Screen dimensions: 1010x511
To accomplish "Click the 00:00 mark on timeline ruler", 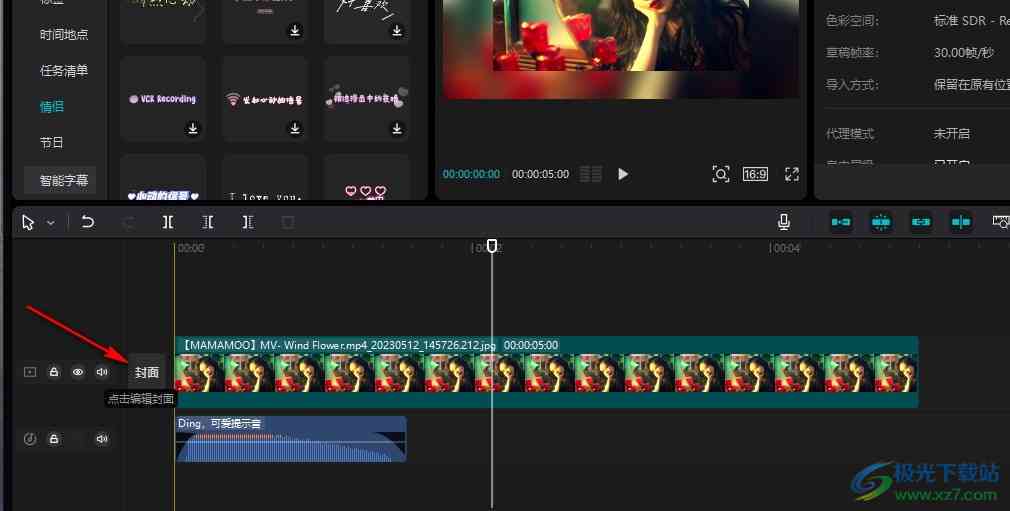I will (x=190, y=248).
